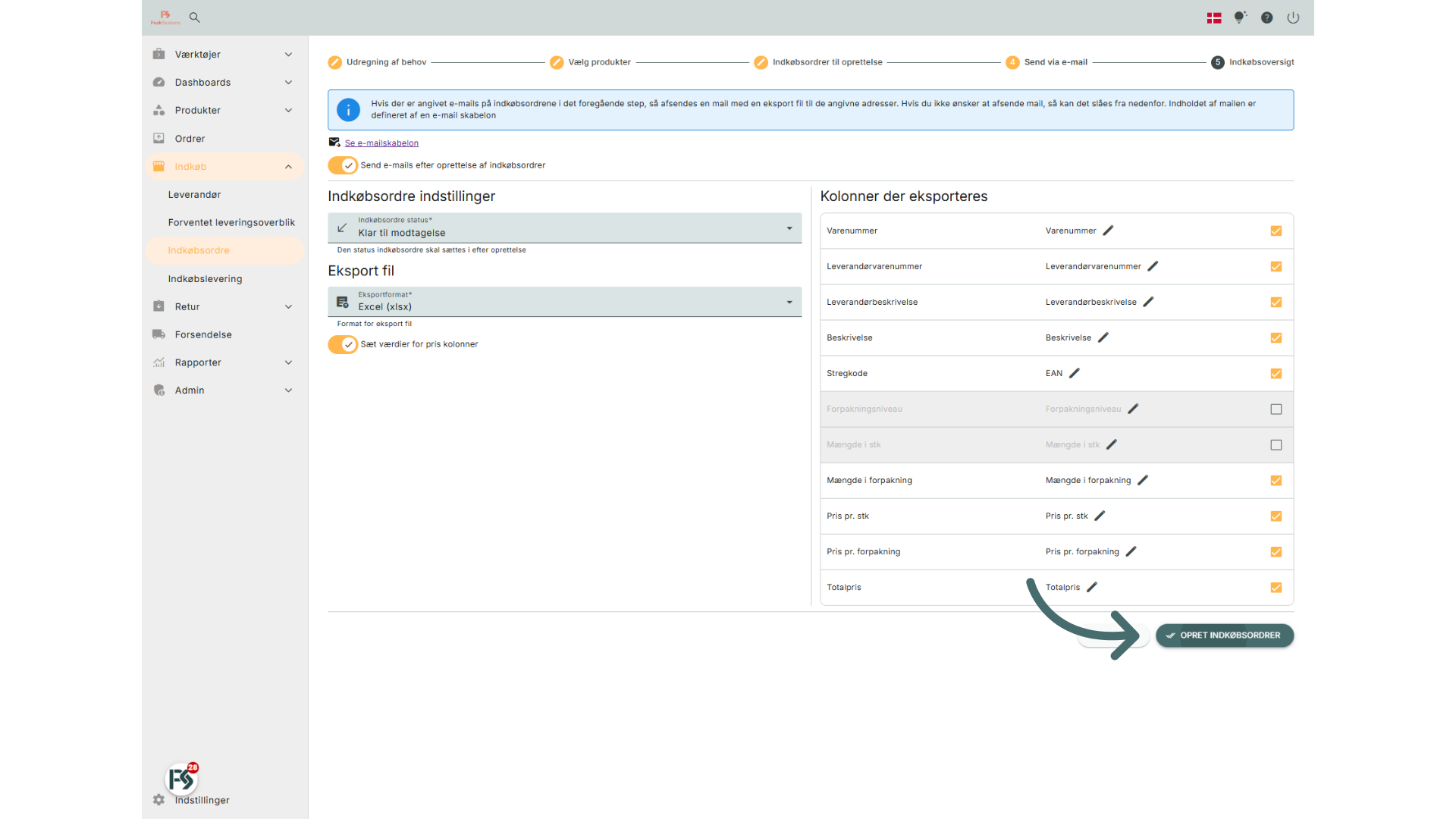Go to the Indkøbsoversigt step

tap(1253, 62)
